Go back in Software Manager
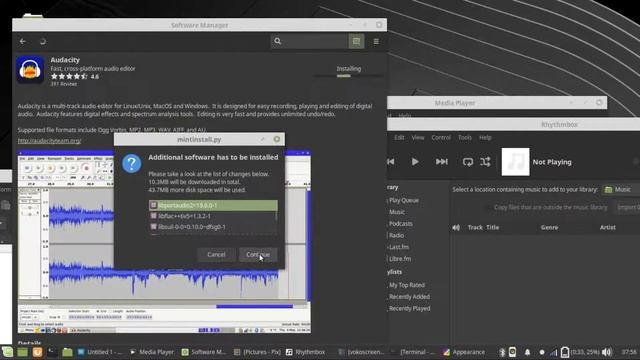Viewport: 640px width, 360px height. click(23, 41)
